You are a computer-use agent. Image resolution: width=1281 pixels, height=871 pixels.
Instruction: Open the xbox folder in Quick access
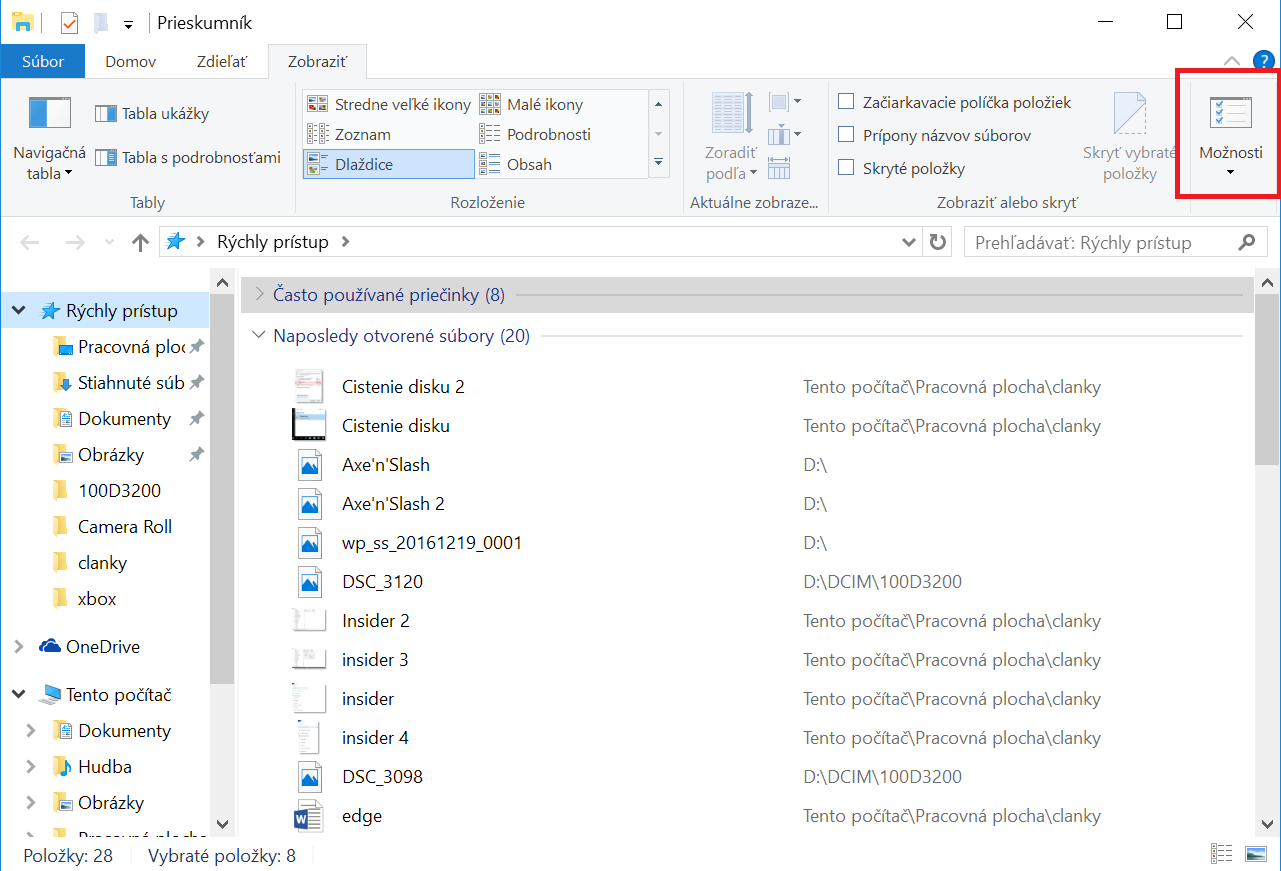coord(97,599)
